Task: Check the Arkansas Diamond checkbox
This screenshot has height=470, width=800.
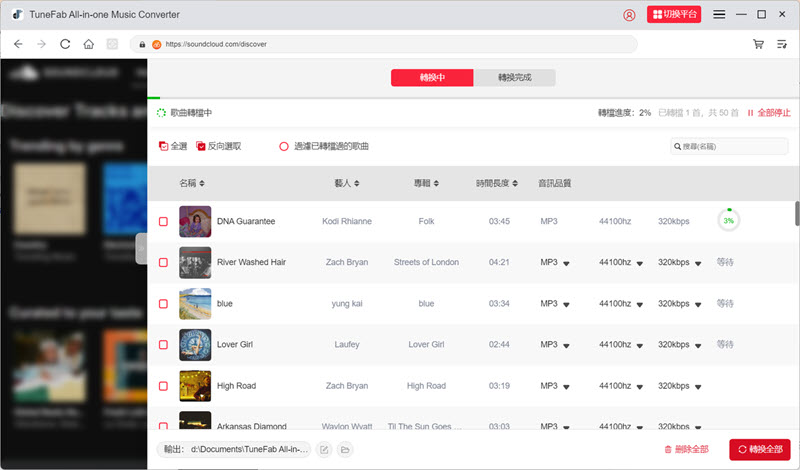Action: [x=163, y=426]
